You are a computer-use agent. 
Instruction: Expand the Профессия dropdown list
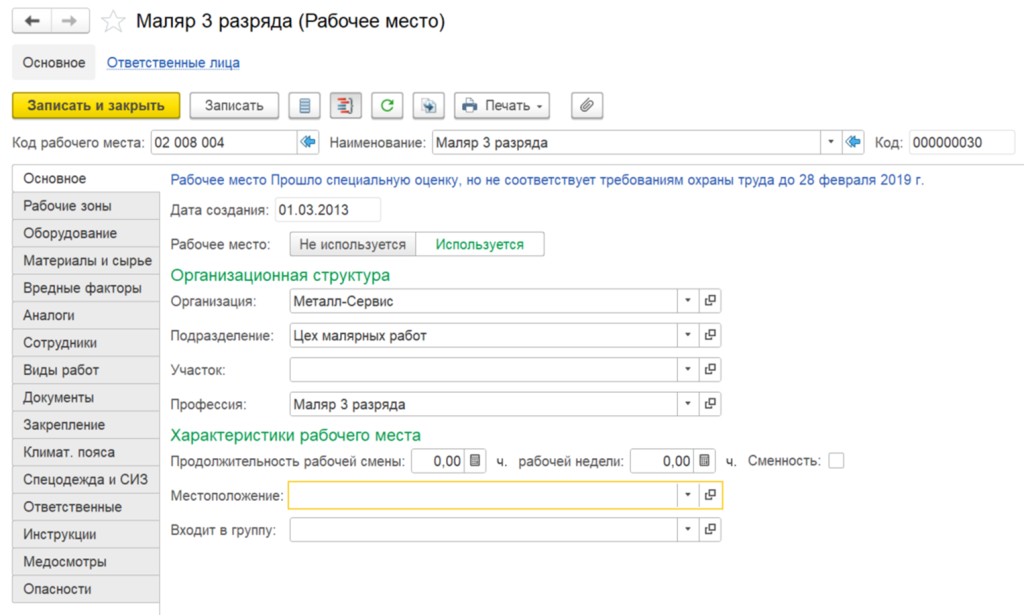pos(688,404)
